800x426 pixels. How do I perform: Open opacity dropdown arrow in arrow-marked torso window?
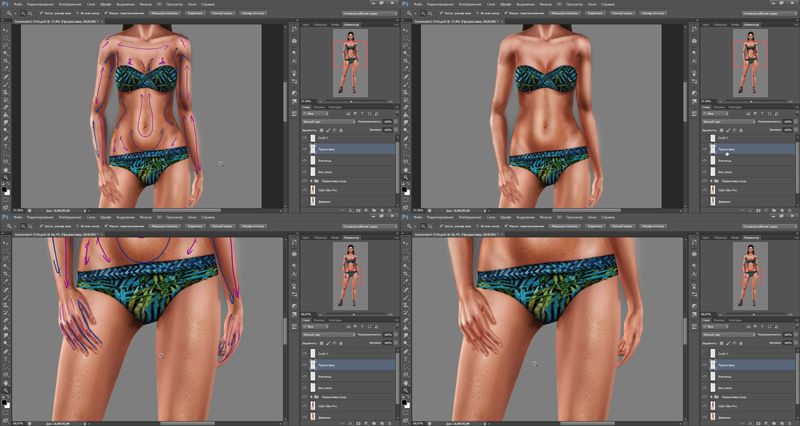pyautogui.click(x=396, y=122)
